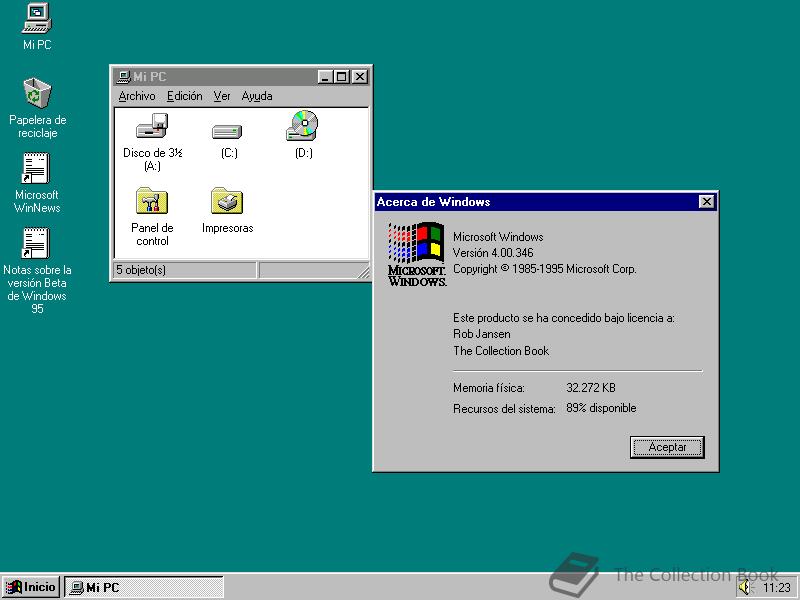Open the Ver menu
Viewport: 800px width, 600px height.
(222, 96)
